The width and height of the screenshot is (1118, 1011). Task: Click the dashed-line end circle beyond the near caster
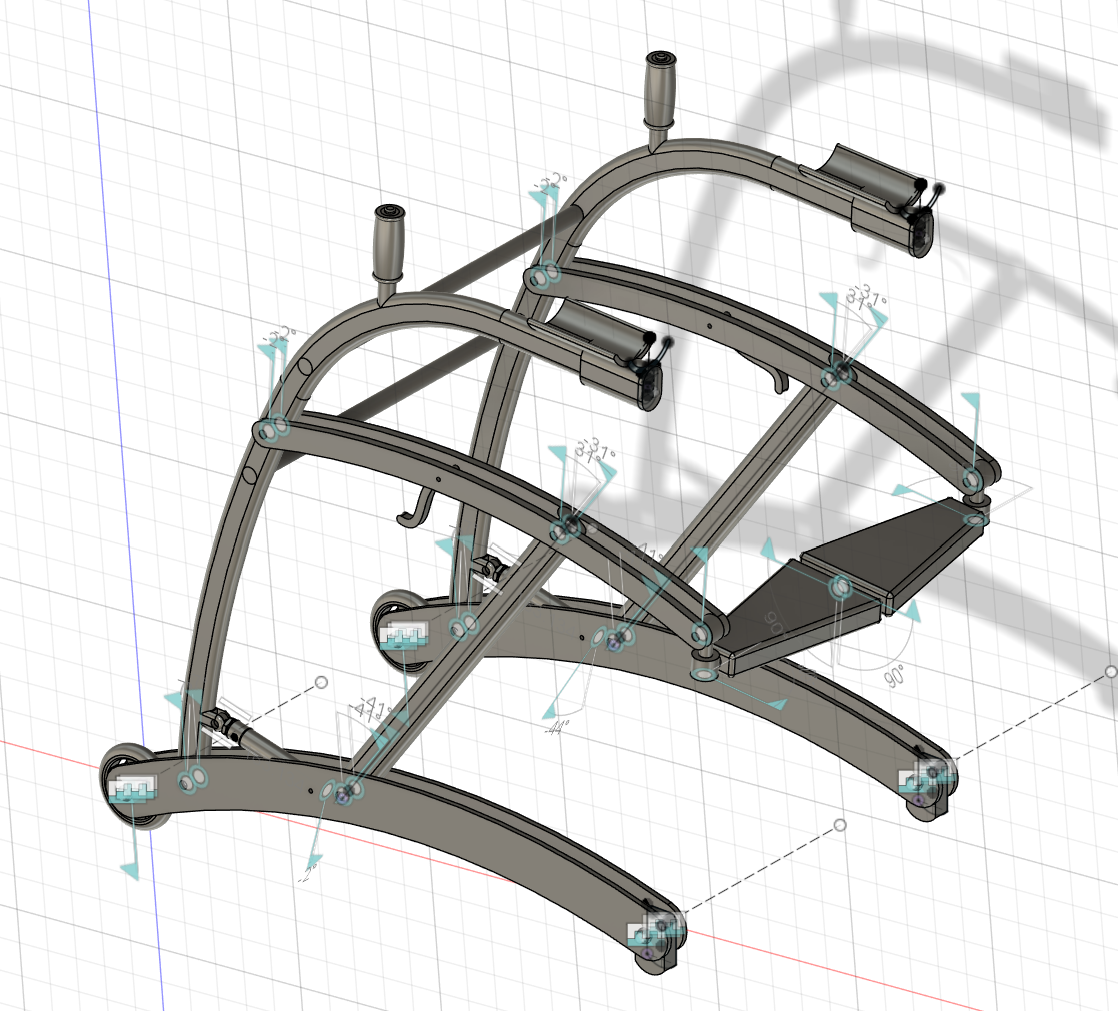pos(841,825)
